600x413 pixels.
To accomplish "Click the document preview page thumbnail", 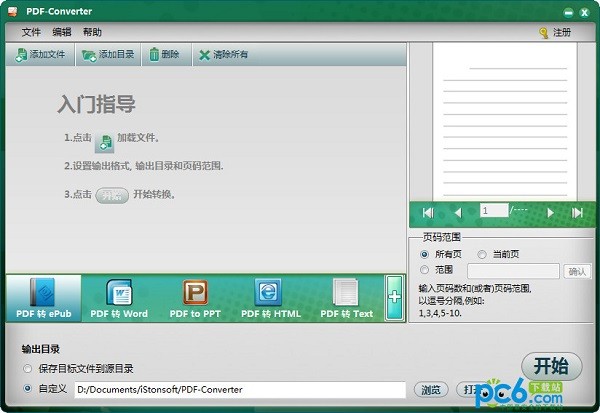I will tap(505, 121).
